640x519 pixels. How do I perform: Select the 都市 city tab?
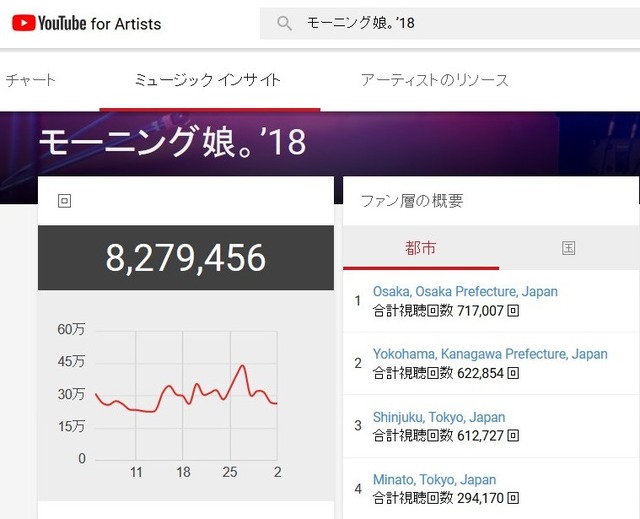(420, 248)
